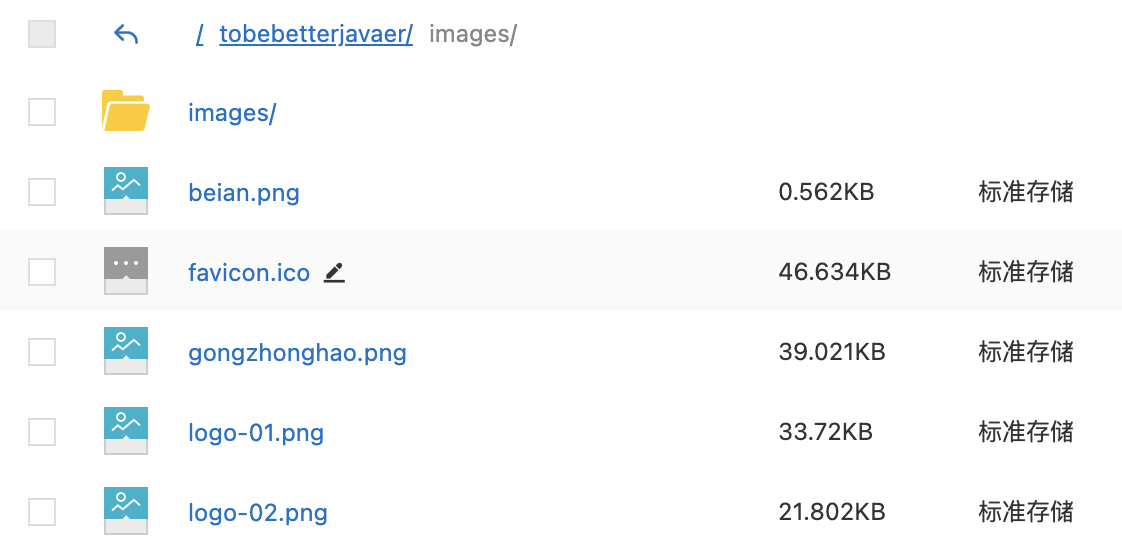Click the beian.png image file icon
This screenshot has width=1122, height=558.
click(126, 191)
